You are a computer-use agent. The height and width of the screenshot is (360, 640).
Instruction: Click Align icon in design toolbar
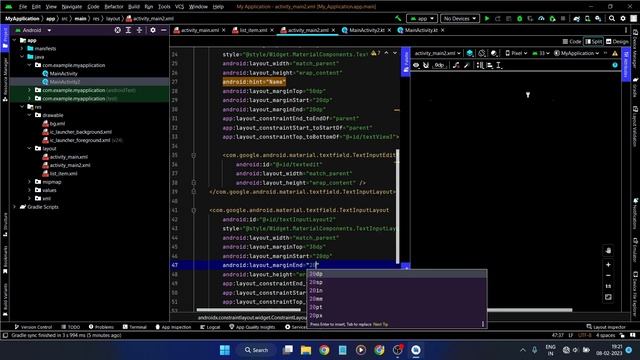[x=490, y=65]
